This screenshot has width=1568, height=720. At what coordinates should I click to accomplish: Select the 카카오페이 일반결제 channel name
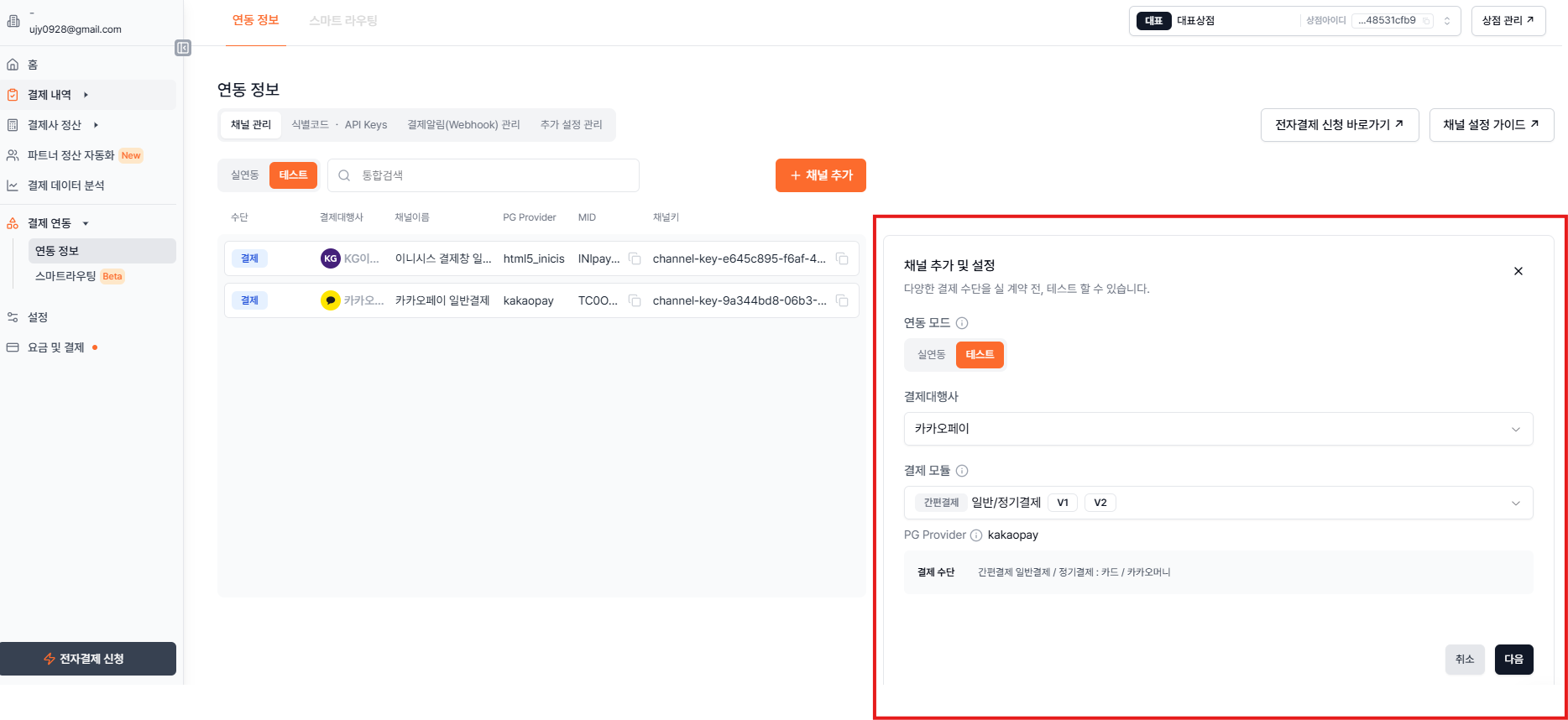[442, 300]
